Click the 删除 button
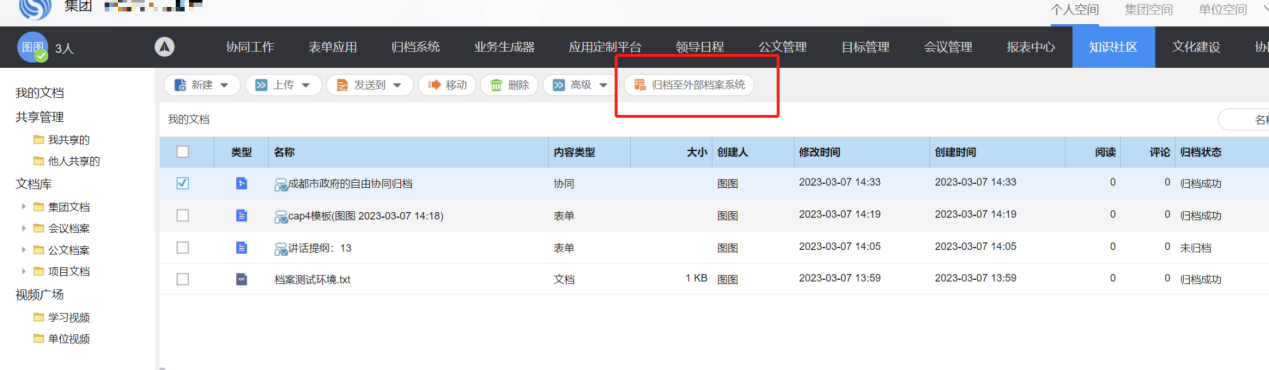1269x370 pixels. click(509, 85)
